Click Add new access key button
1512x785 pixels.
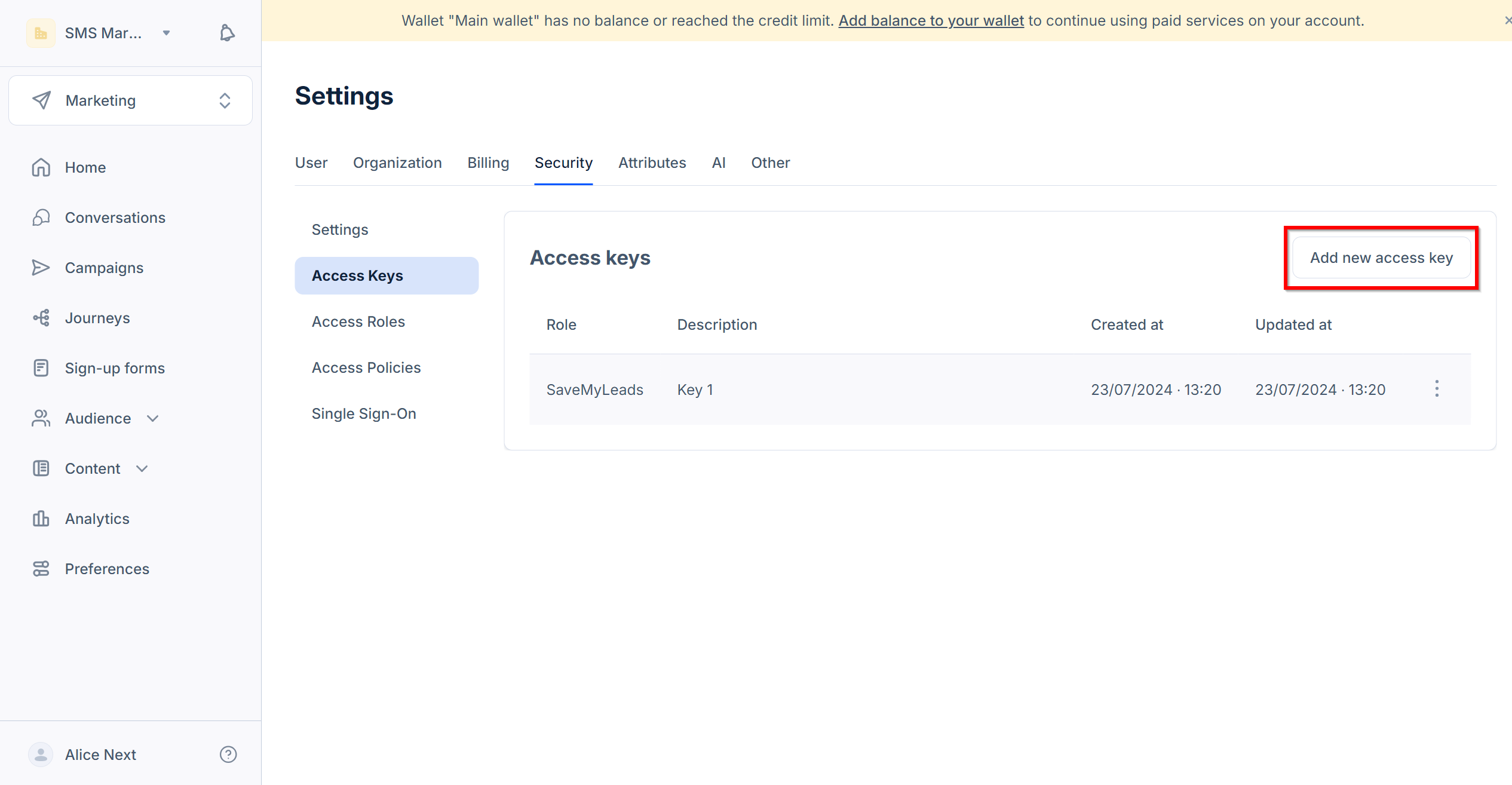tap(1381, 258)
